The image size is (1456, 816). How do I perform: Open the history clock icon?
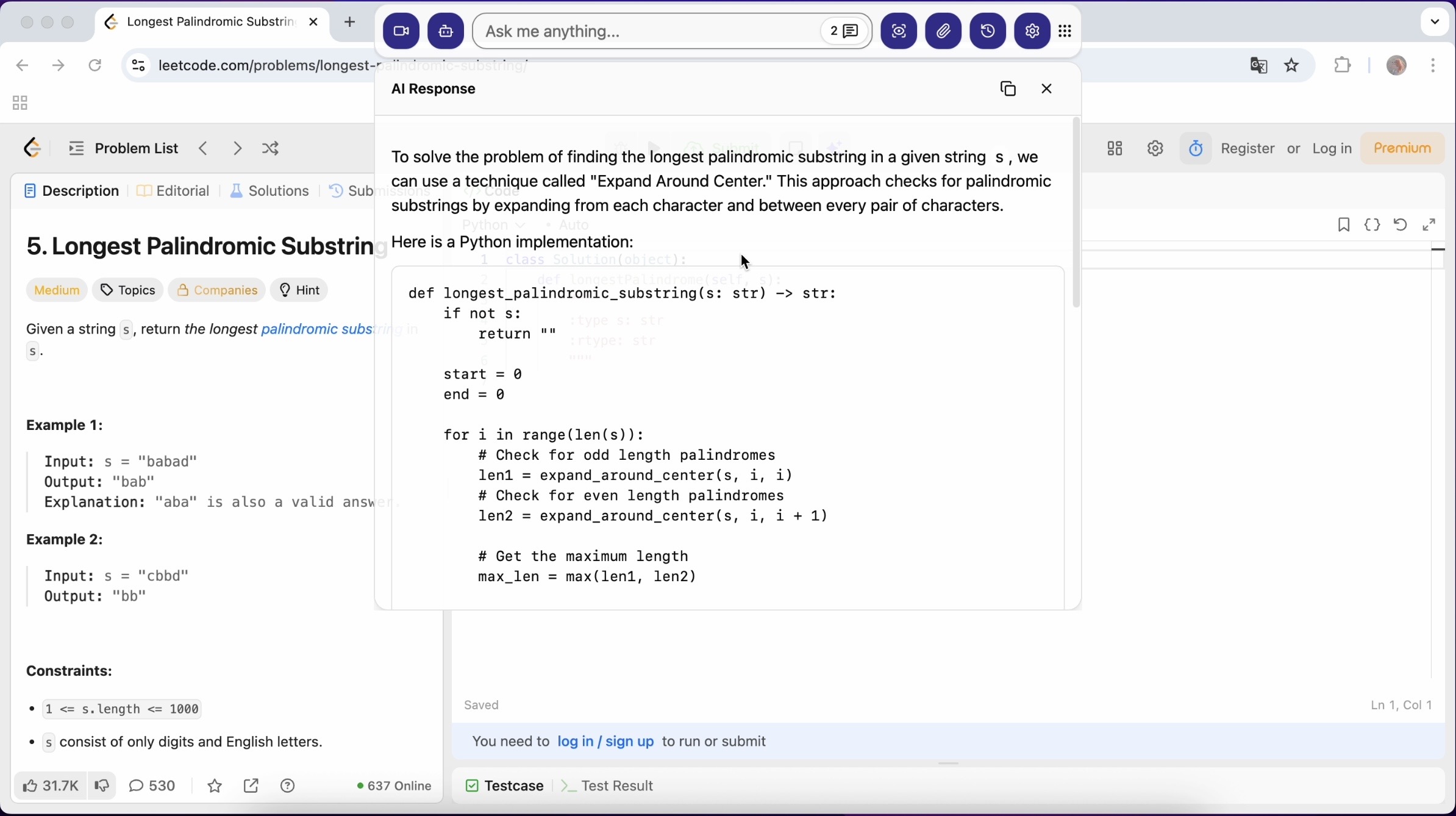click(988, 31)
